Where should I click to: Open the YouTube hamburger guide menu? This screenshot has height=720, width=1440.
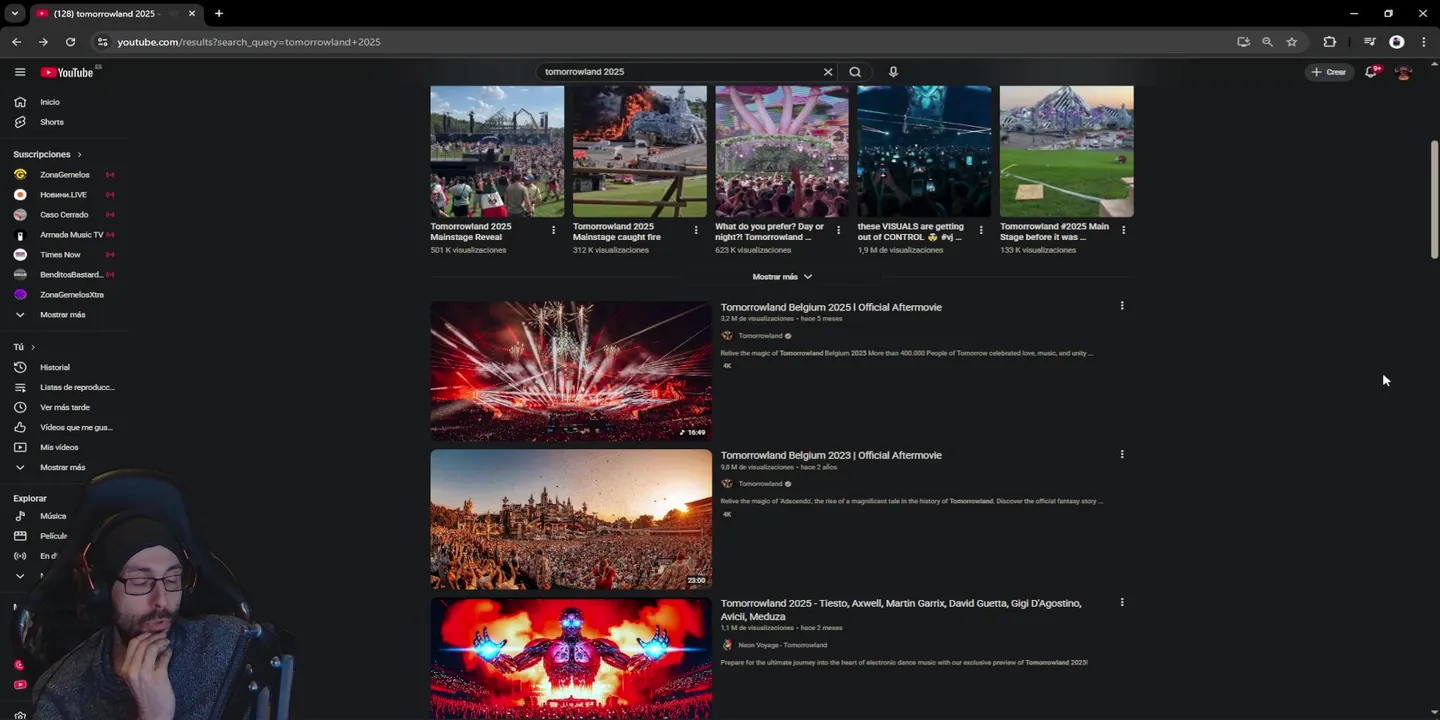coord(20,72)
